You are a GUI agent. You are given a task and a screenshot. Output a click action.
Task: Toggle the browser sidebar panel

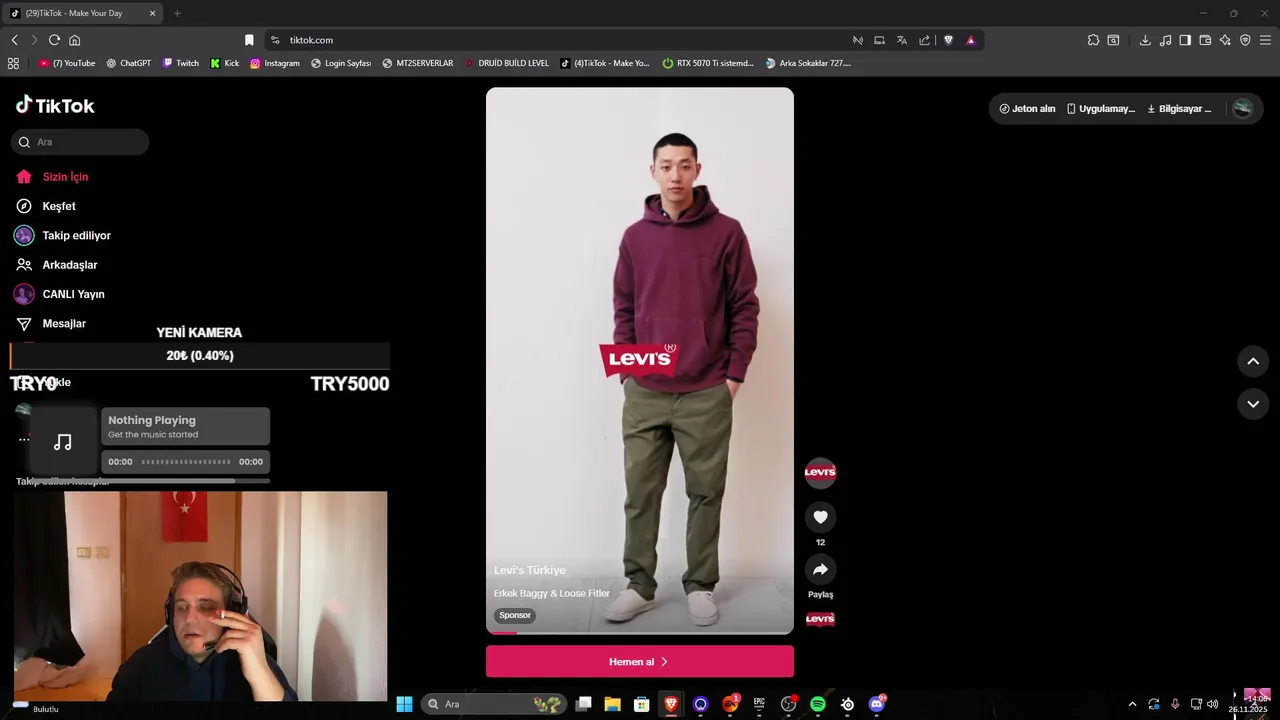click(1185, 40)
